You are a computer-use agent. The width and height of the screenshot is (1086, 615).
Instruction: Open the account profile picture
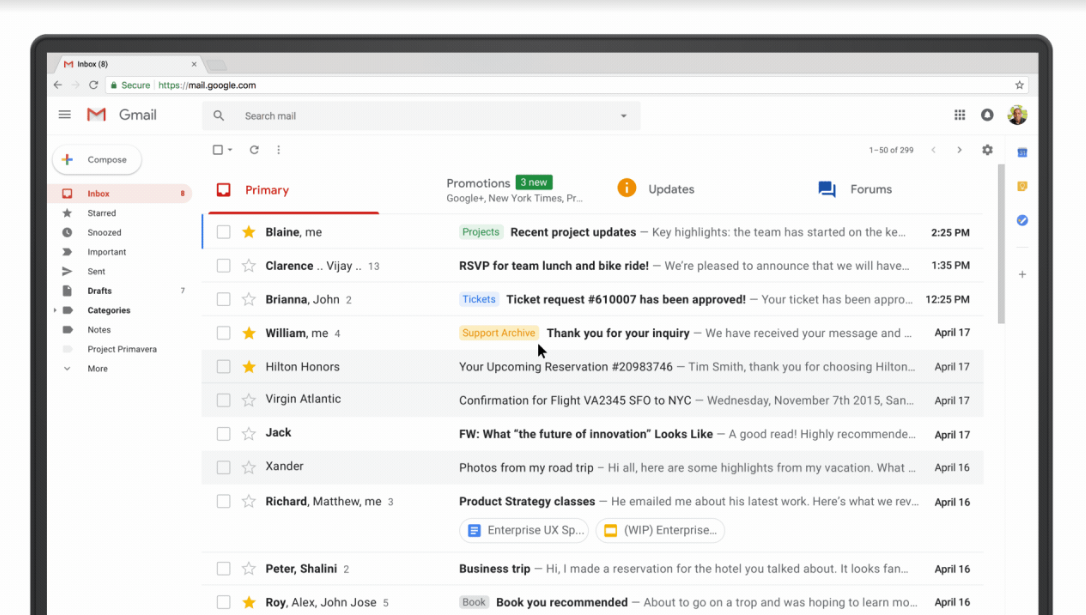point(1017,115)
